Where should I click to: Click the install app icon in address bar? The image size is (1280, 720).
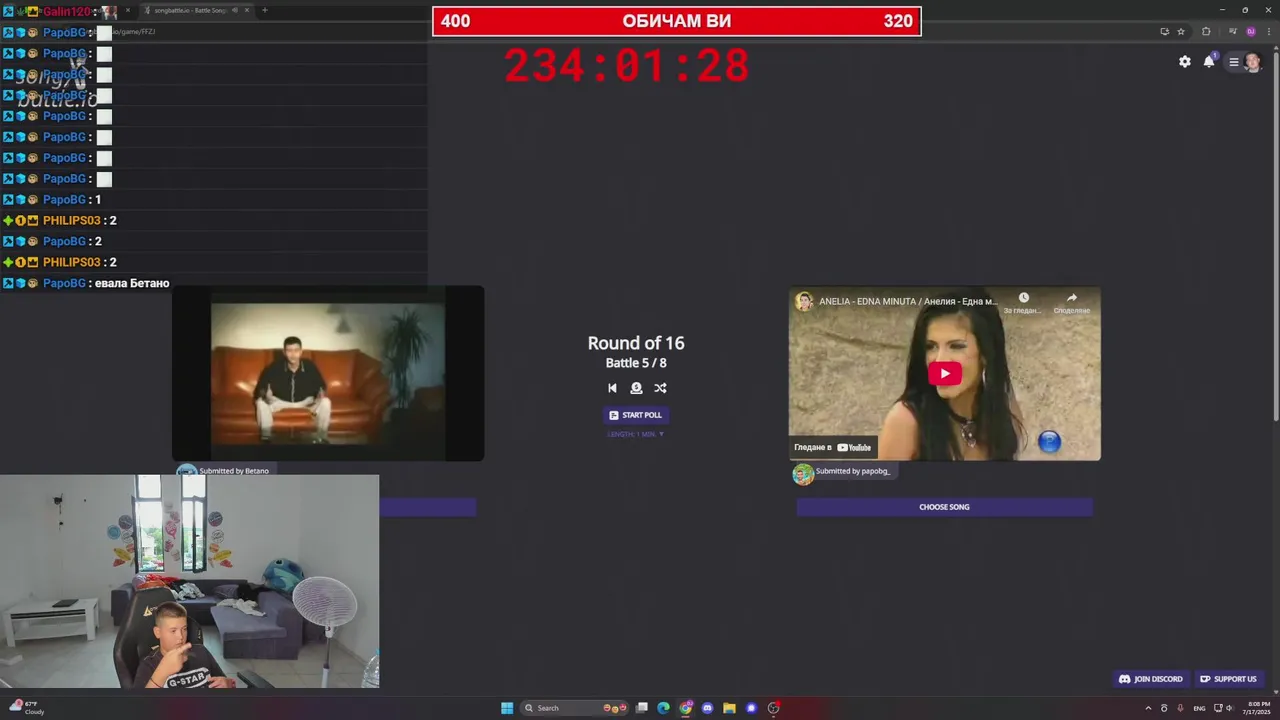tap(1164, 31)
